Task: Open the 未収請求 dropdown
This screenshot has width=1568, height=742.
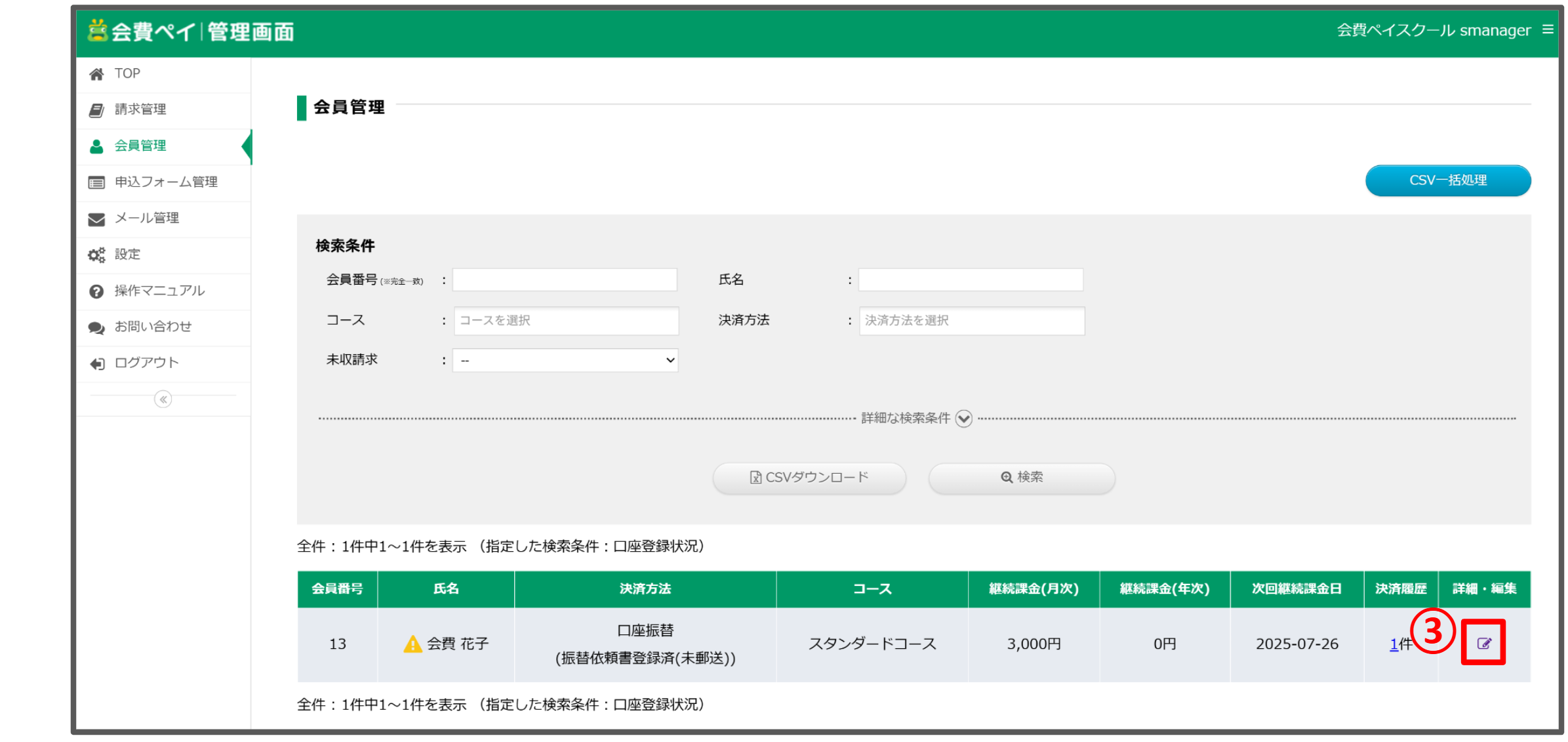Action: pos(565,360)
